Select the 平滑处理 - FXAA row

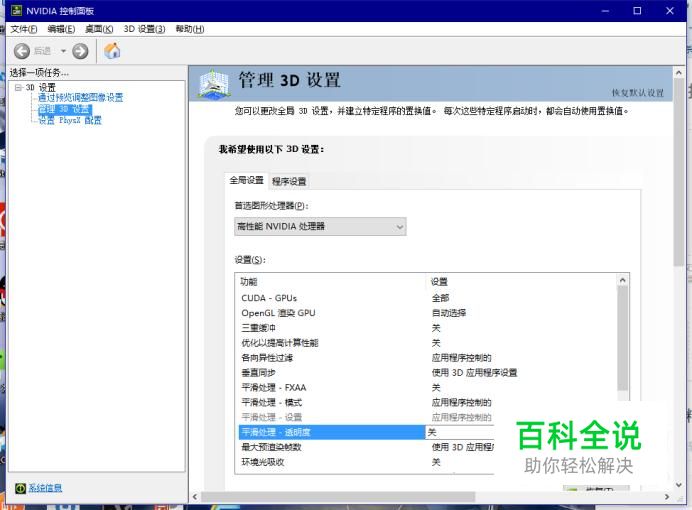(x=429, y=388)
